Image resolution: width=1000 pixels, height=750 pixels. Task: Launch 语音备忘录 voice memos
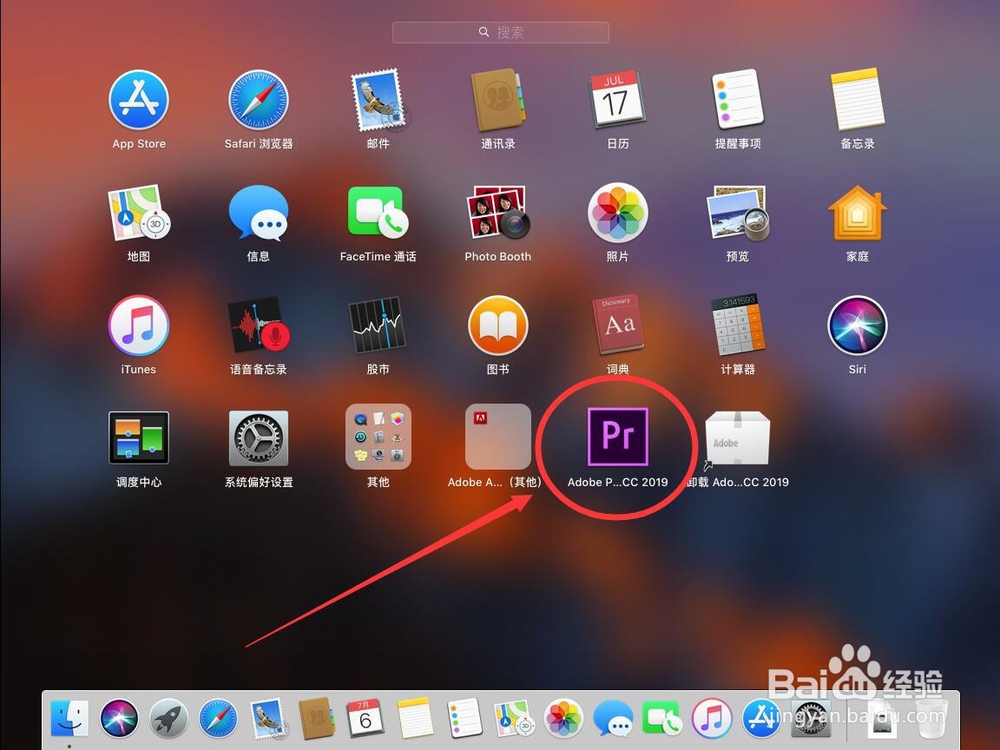tap(258, 325)
